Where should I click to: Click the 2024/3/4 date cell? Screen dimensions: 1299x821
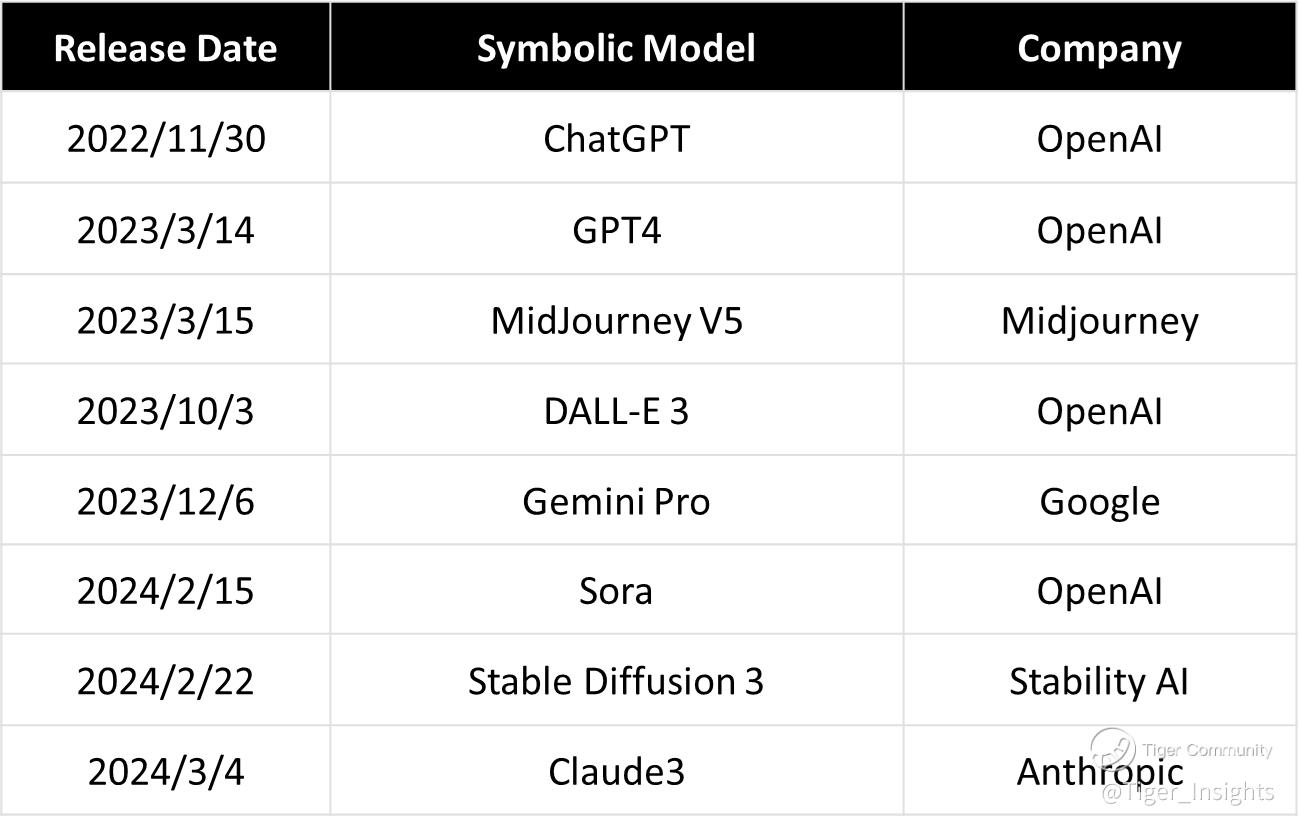[166, 772]
